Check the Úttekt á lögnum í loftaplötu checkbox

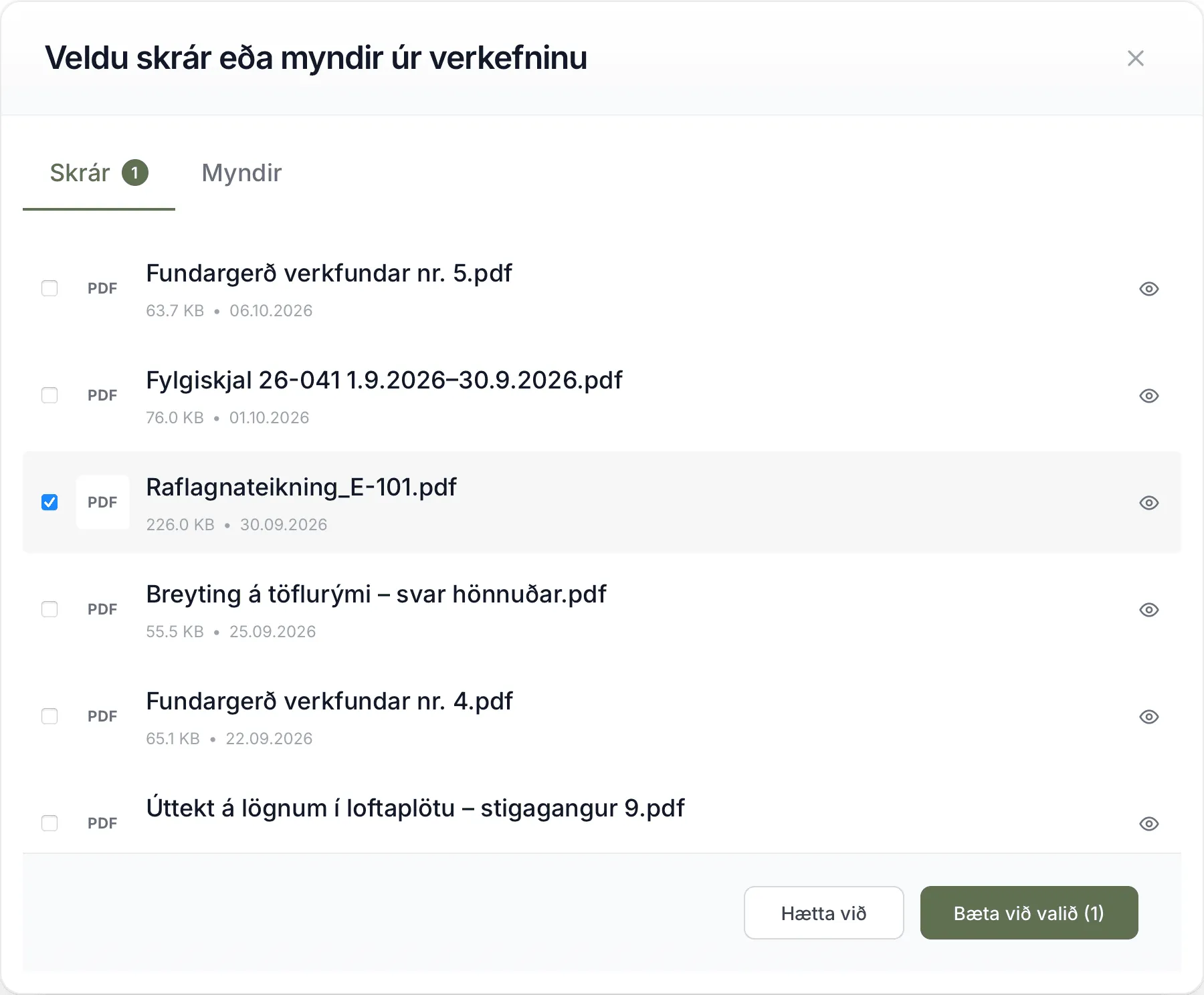pyautogui.click(x=49, y=823)
